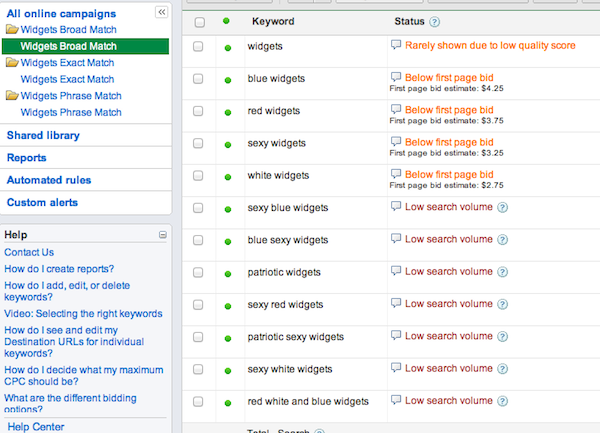Open Help Center link

click(x=36, y=426)
